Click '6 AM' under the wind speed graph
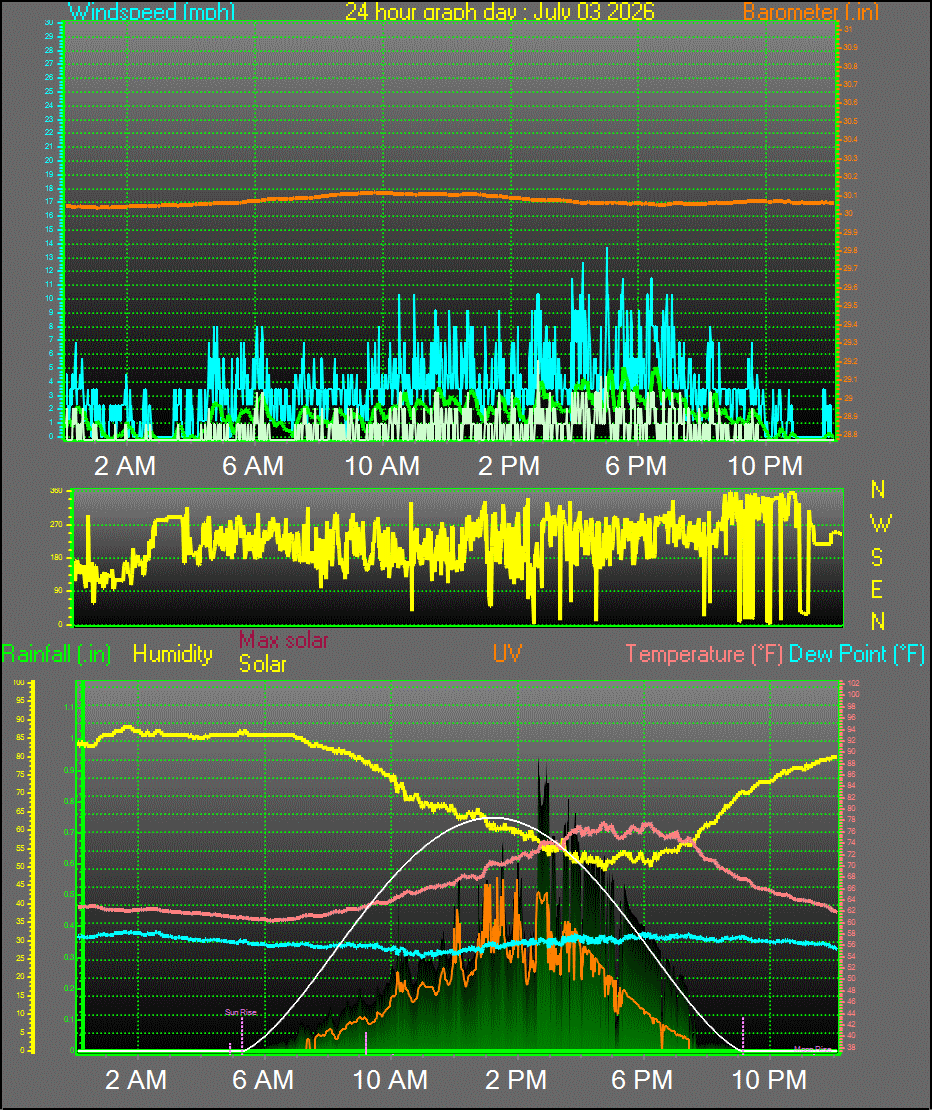Viewport: 932px width, 1110px height. (x=253, y=466)
